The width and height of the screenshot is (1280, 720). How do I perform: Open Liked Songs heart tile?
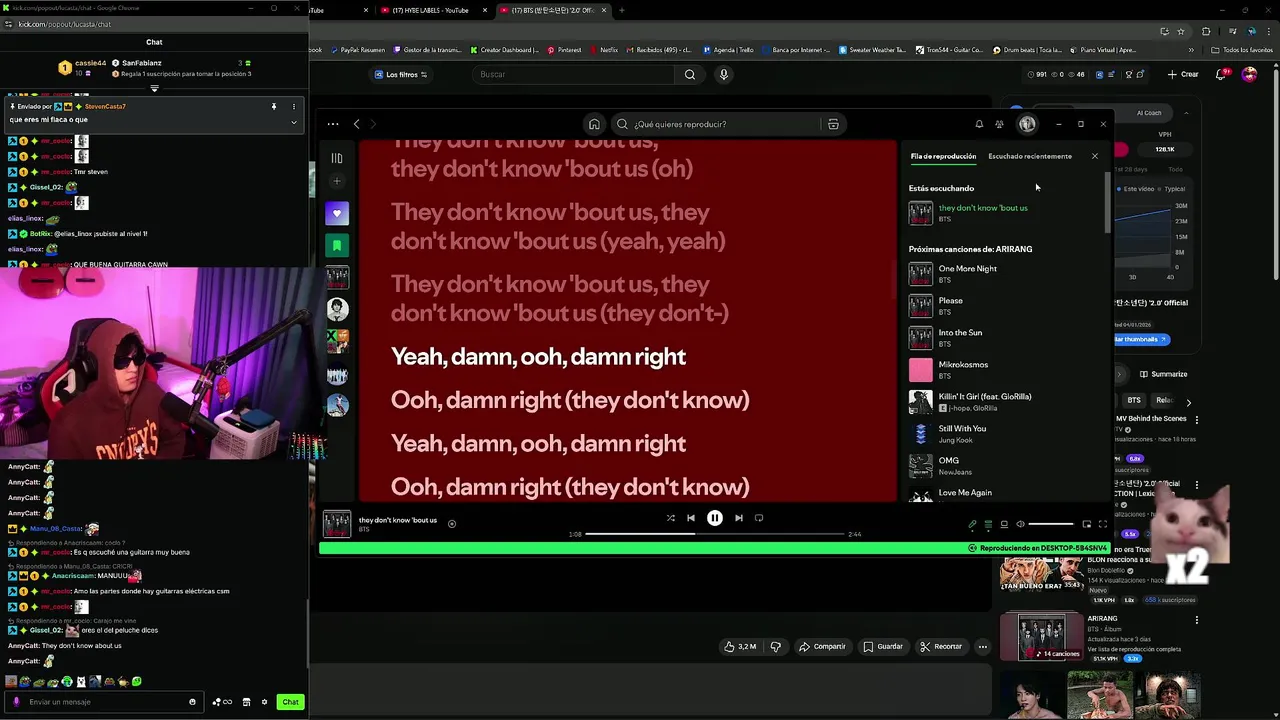pos(337,213)
